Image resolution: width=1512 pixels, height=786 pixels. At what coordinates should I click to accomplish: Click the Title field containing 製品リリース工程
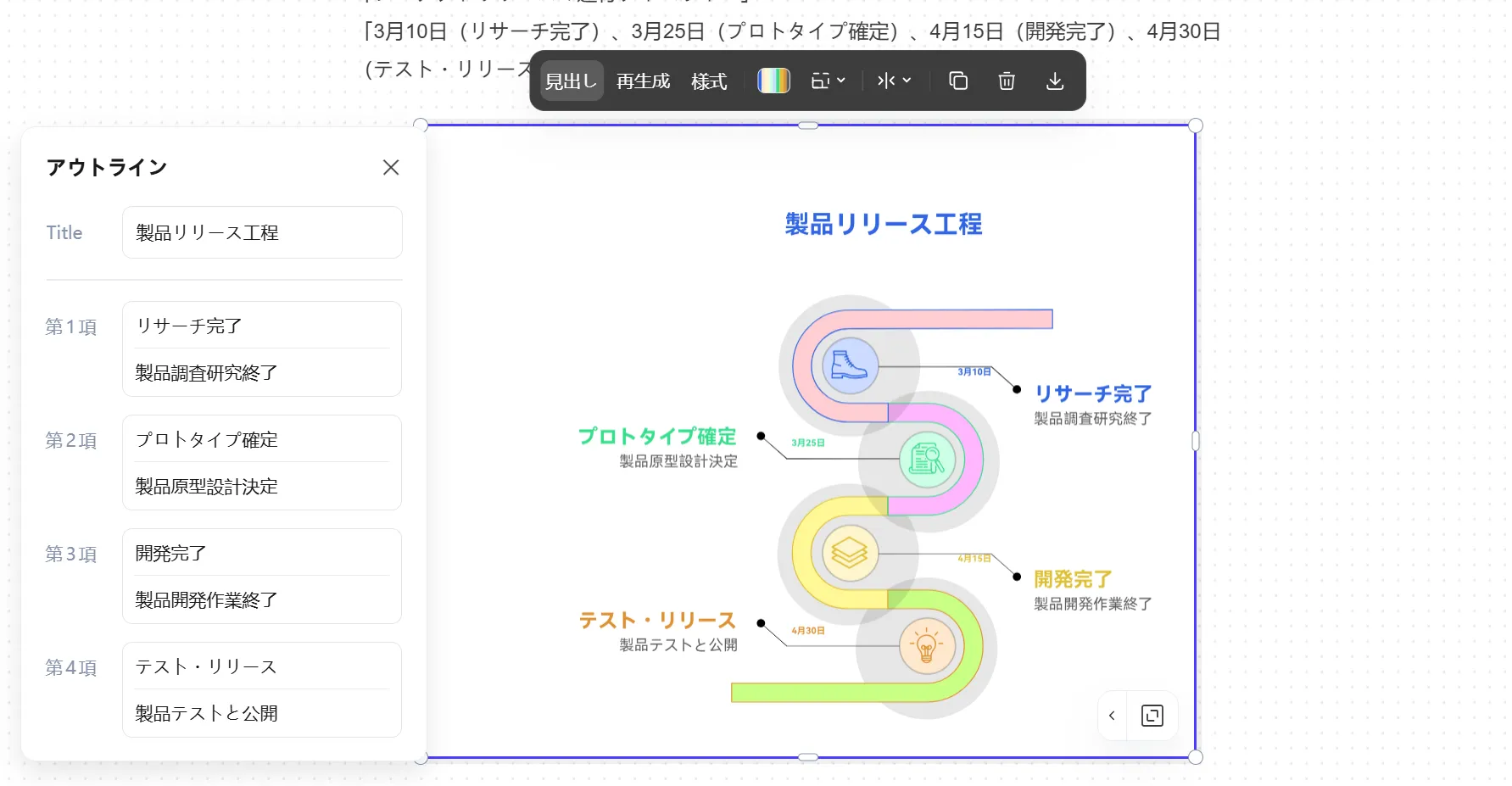(262, 233)
